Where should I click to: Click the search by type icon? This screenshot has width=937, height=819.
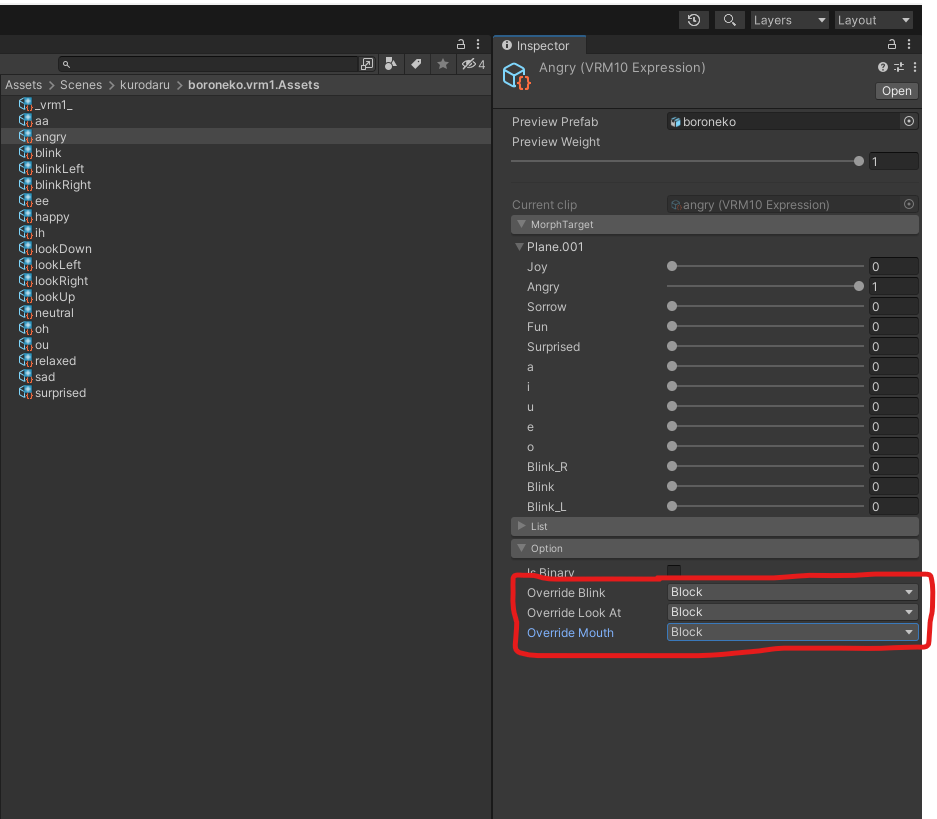pyautogui.click(x=392, y=64)
